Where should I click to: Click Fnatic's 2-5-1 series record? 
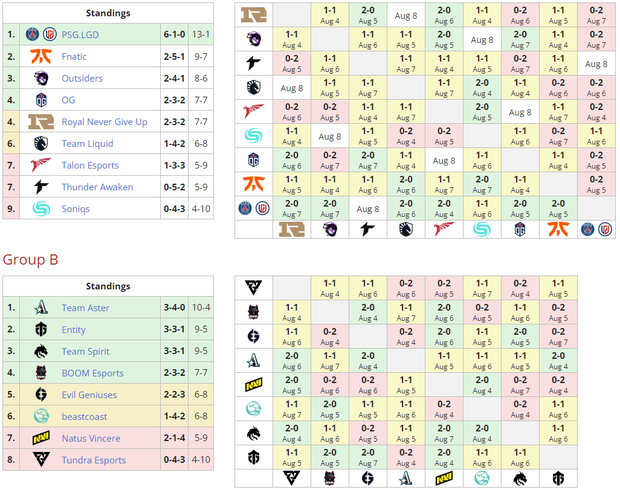(174, 57)
